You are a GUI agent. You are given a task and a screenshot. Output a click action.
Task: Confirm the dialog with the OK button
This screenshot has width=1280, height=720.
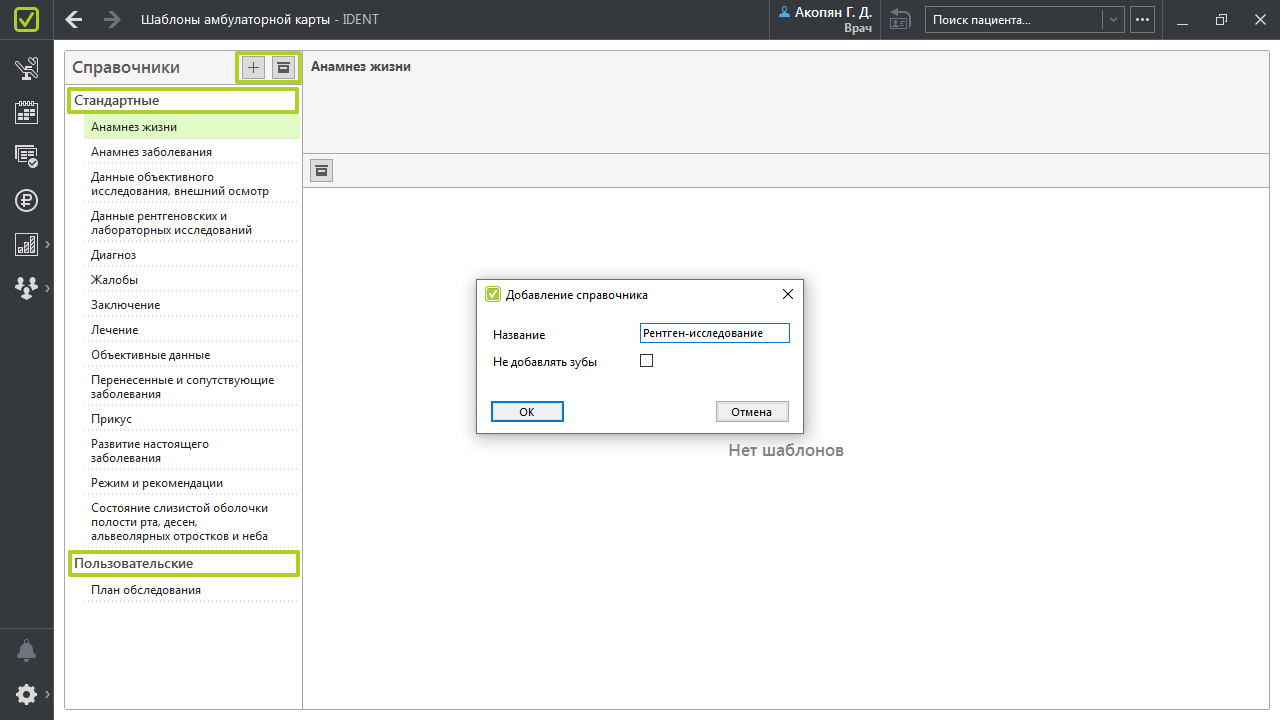527,412
